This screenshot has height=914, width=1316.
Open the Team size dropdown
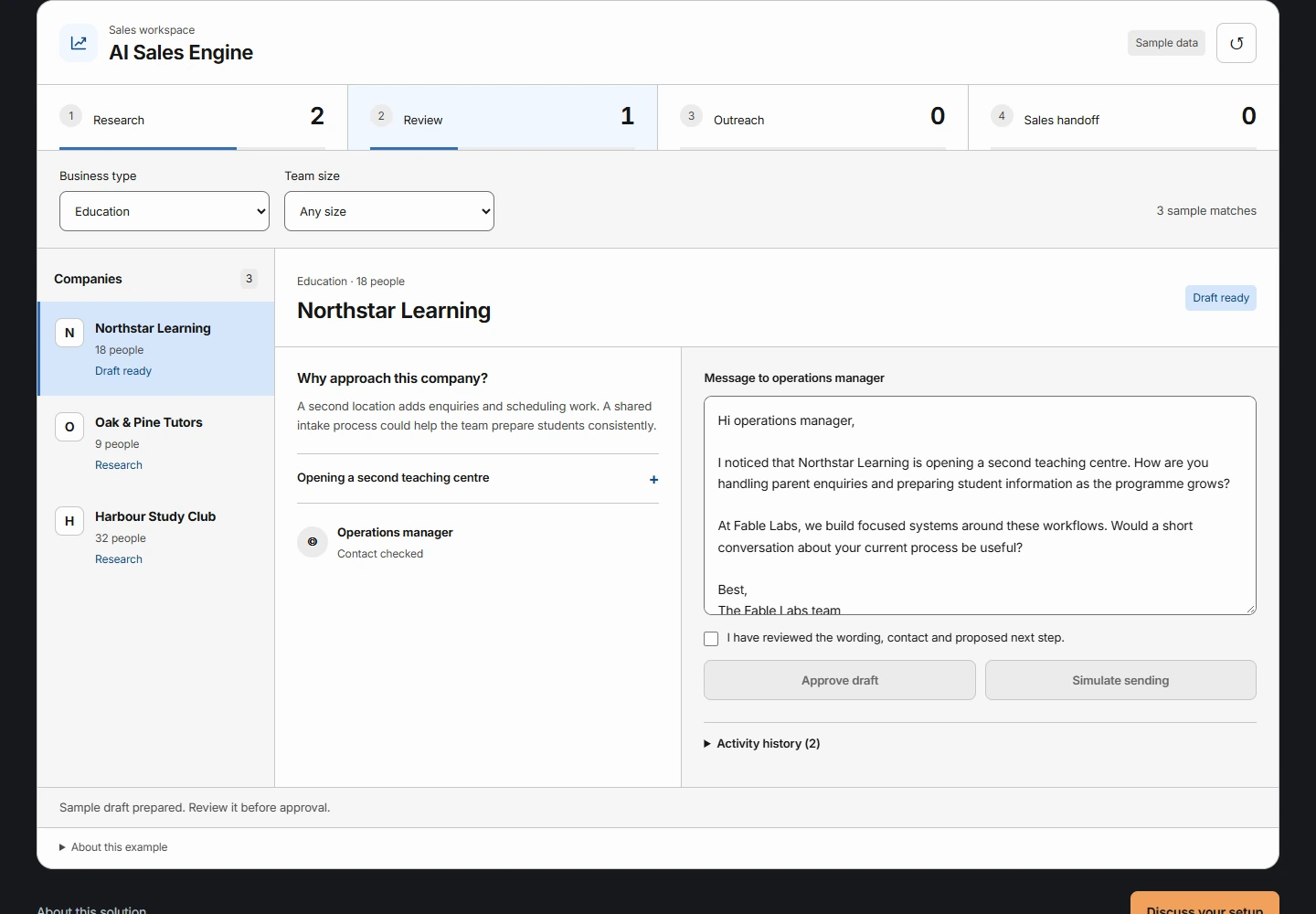tap(389, 211)
